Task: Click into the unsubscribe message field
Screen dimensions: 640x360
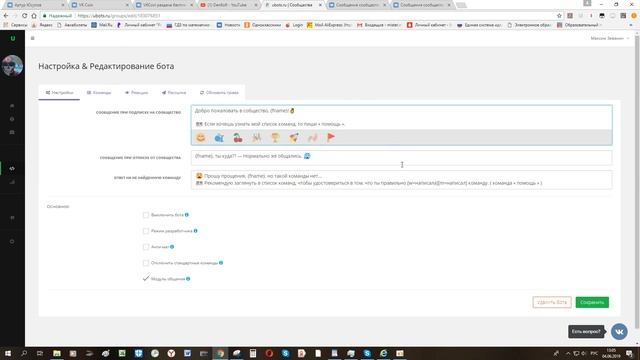Action: [402, 157]
